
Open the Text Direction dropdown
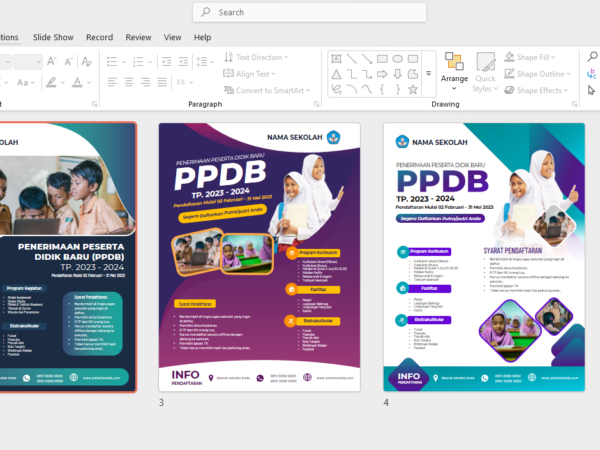[x=254, y=57]
